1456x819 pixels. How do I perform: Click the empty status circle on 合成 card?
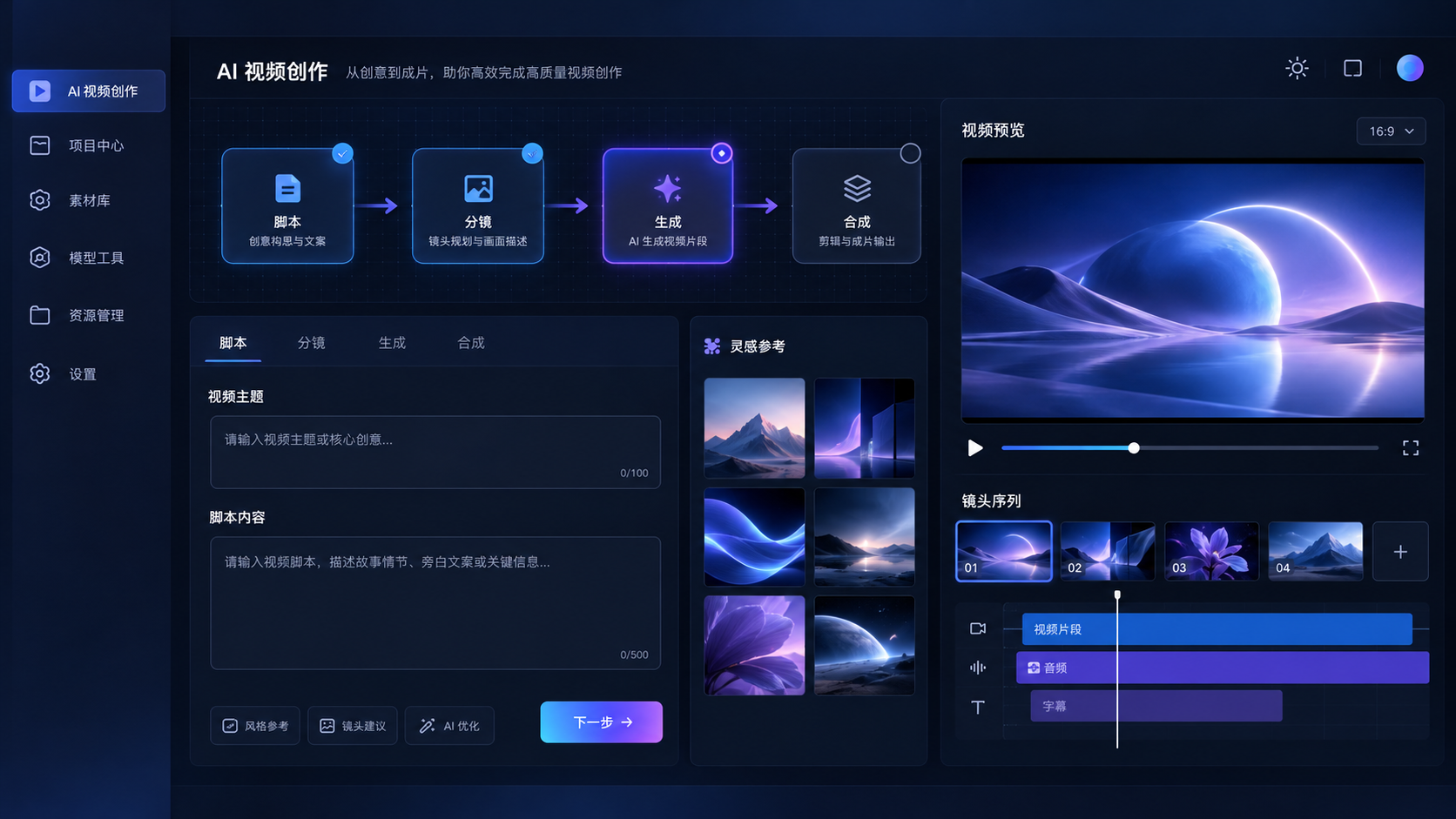(x=910, y=153)
